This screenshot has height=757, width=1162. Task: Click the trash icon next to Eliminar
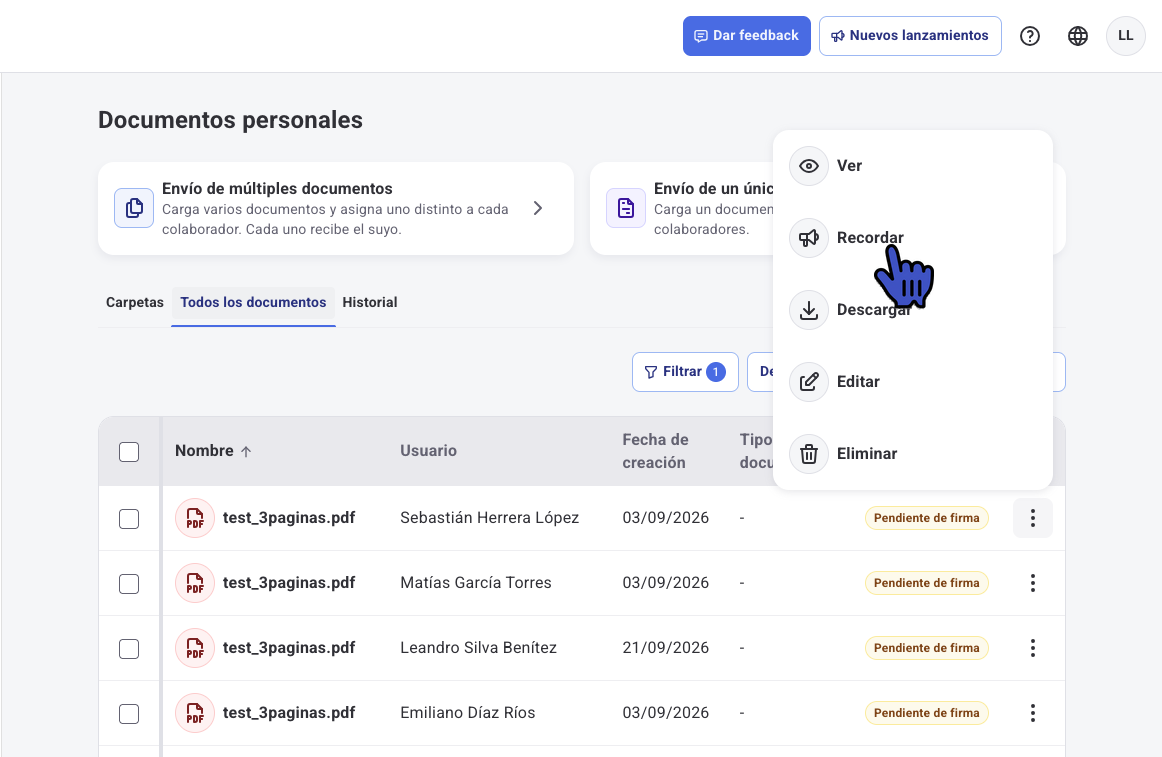(809, 453)
